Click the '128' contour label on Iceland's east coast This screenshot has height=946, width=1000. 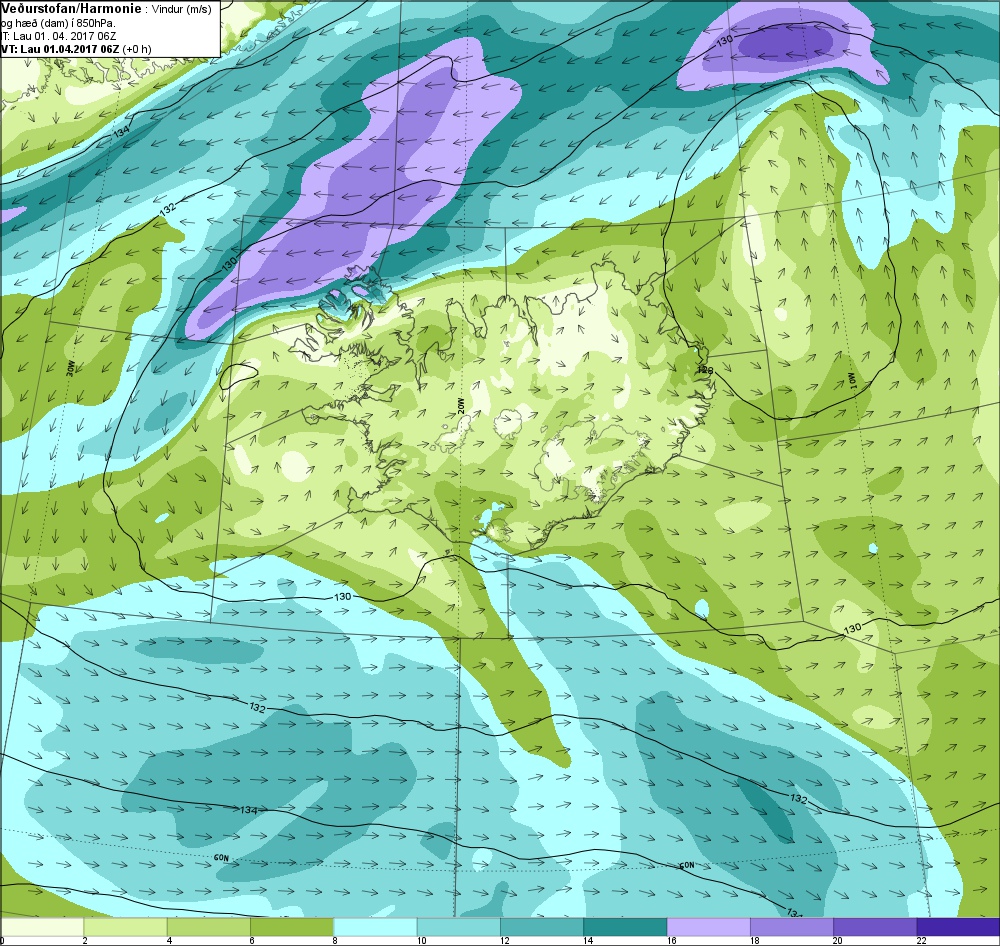[704, 370]
